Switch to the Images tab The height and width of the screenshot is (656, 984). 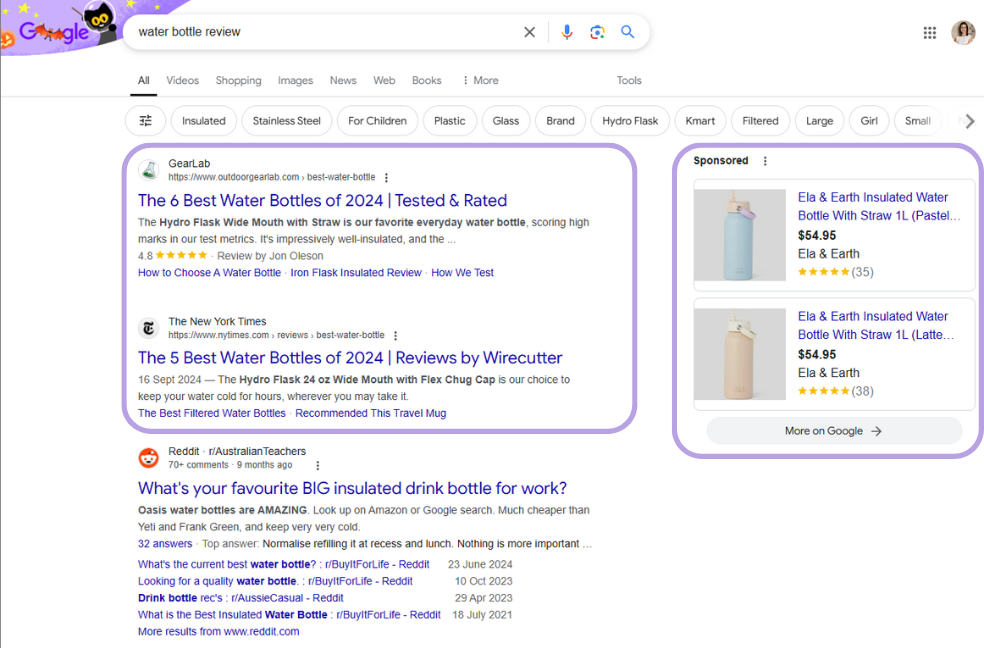tap(295, 80)
